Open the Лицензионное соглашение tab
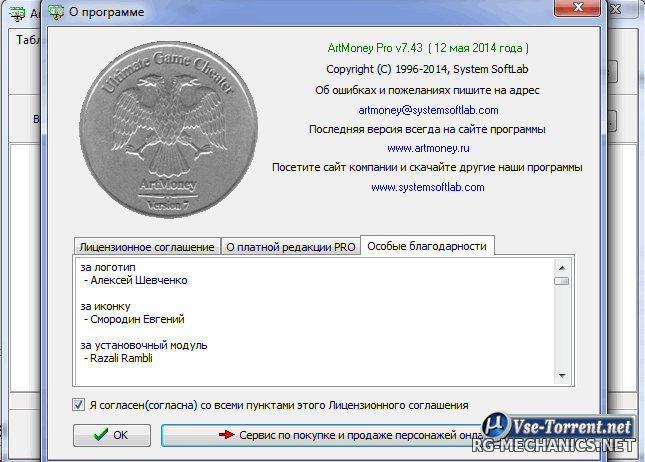 click(146, 247)
